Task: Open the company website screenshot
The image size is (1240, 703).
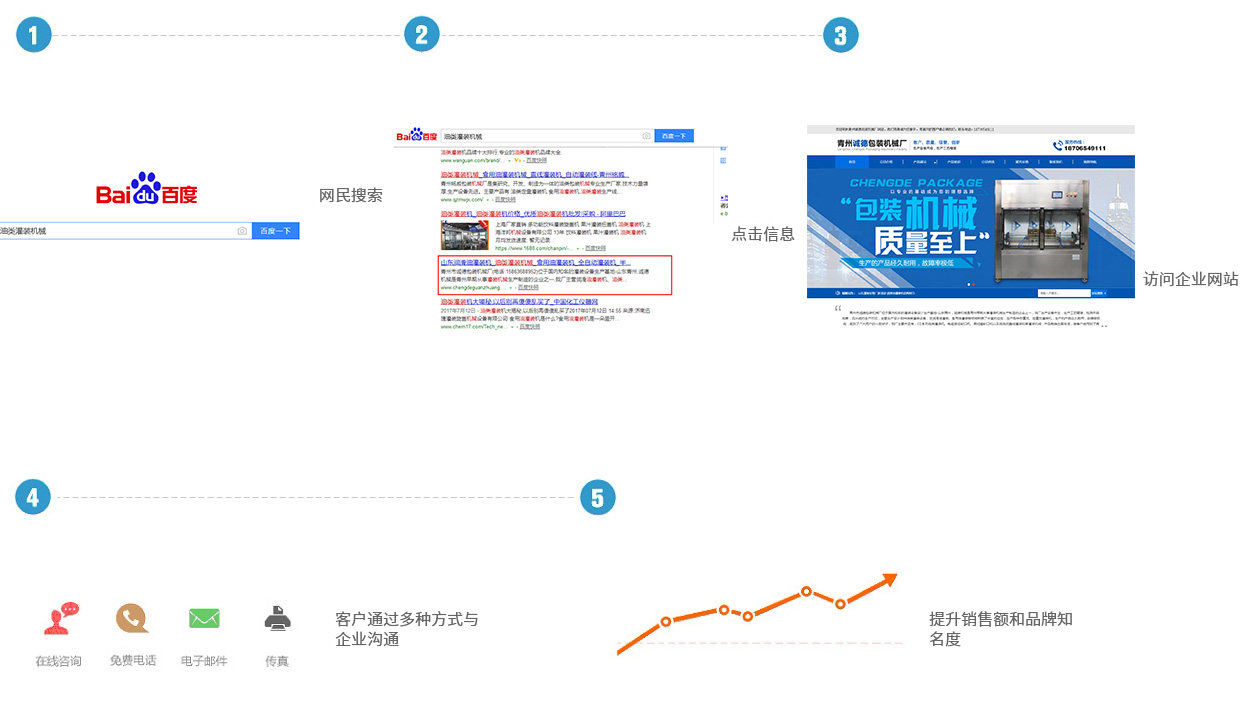Action: point(970,225)
